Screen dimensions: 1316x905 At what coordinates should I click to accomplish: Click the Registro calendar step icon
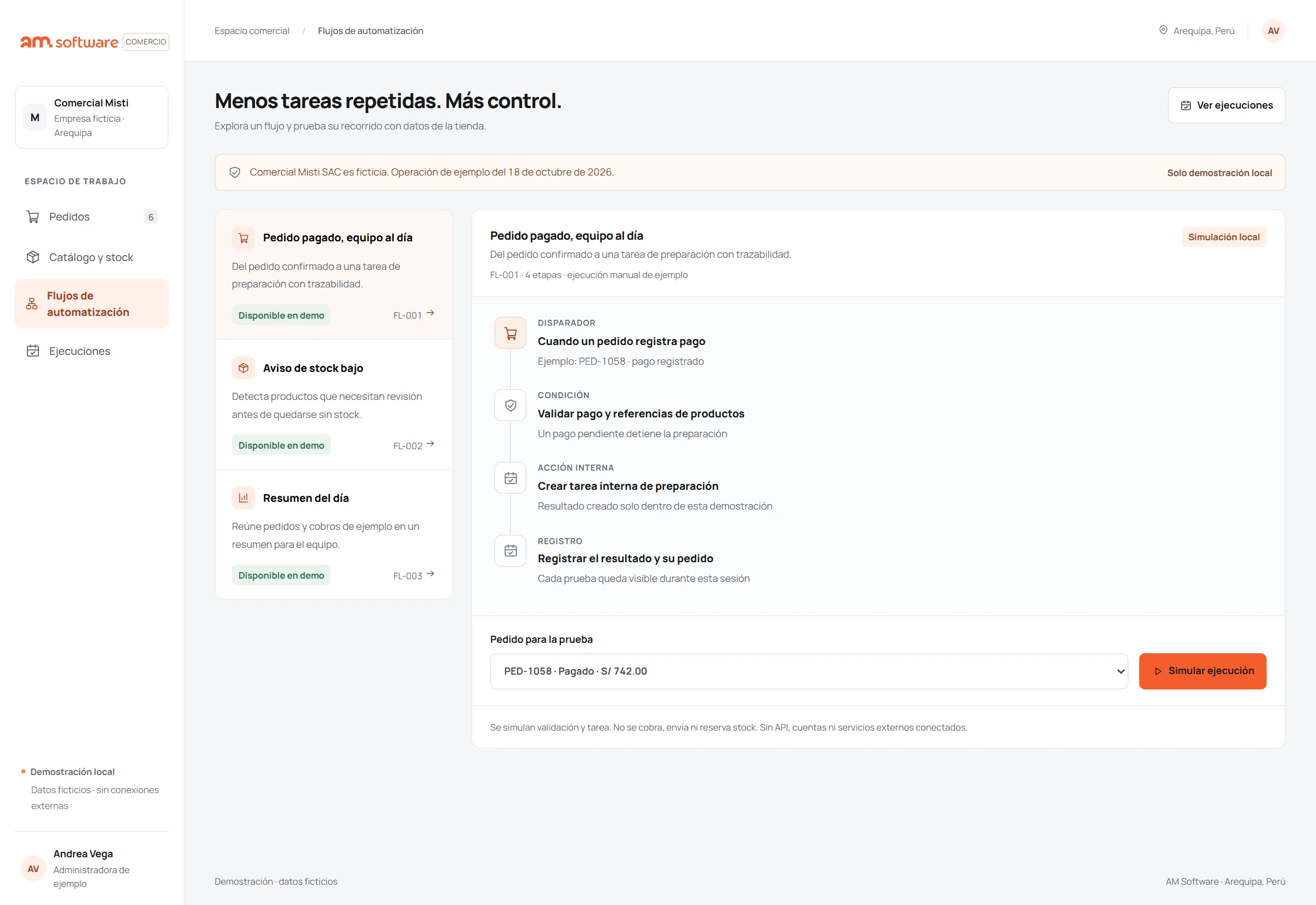(510, 551)
